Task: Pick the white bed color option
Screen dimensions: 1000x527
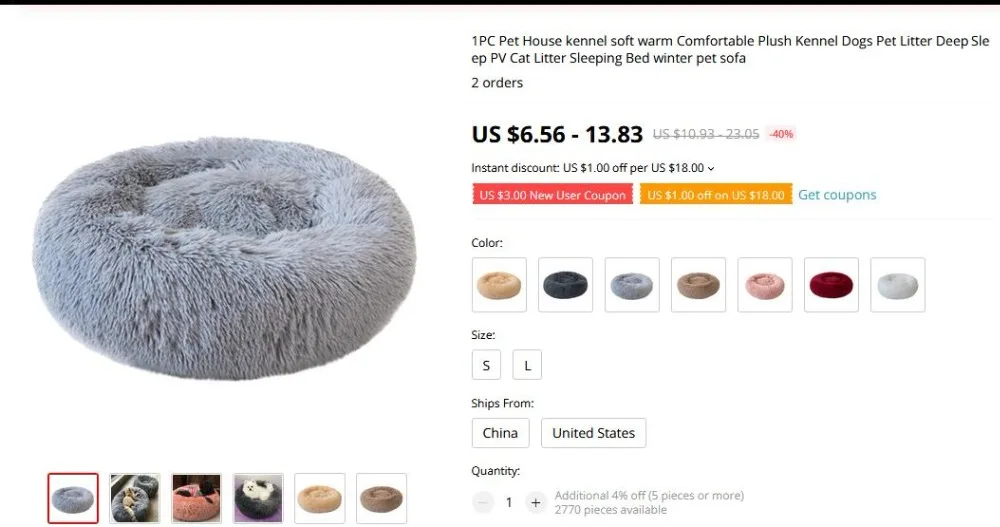Action: pos(897,285)
